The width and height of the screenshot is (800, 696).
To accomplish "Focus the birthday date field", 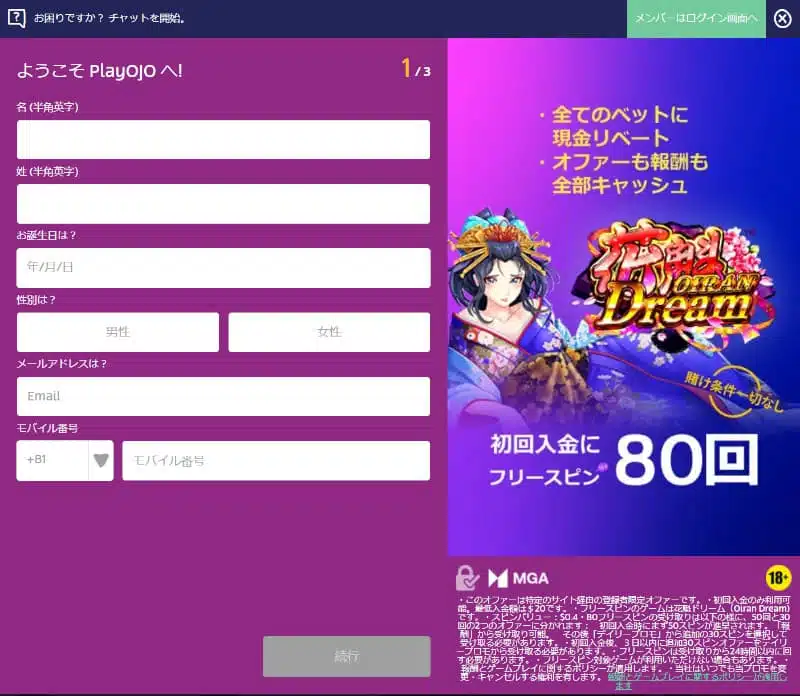I will click(x=223, y=268).
